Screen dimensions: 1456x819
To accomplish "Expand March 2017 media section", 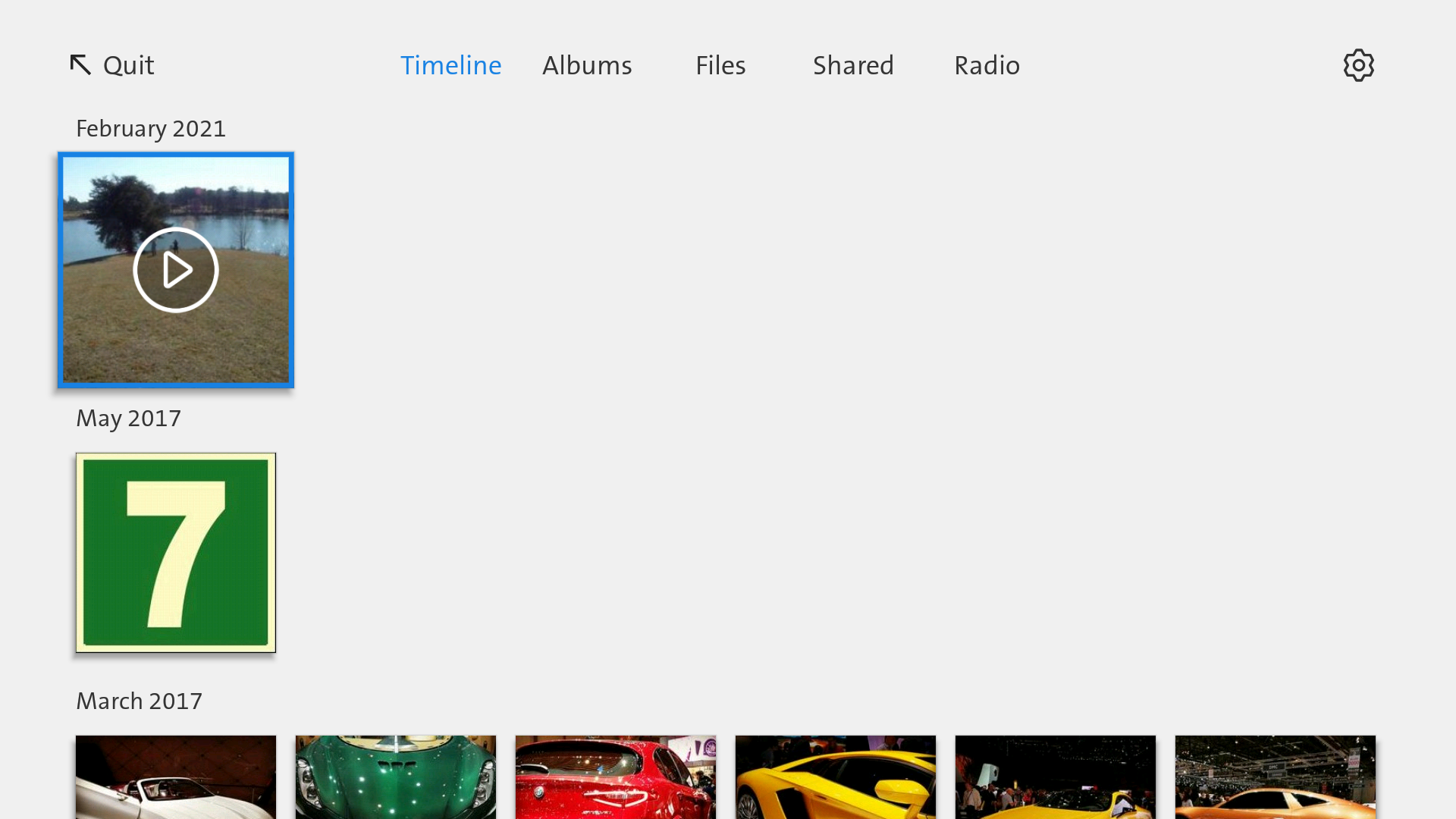I will click(x=138, y=700).
